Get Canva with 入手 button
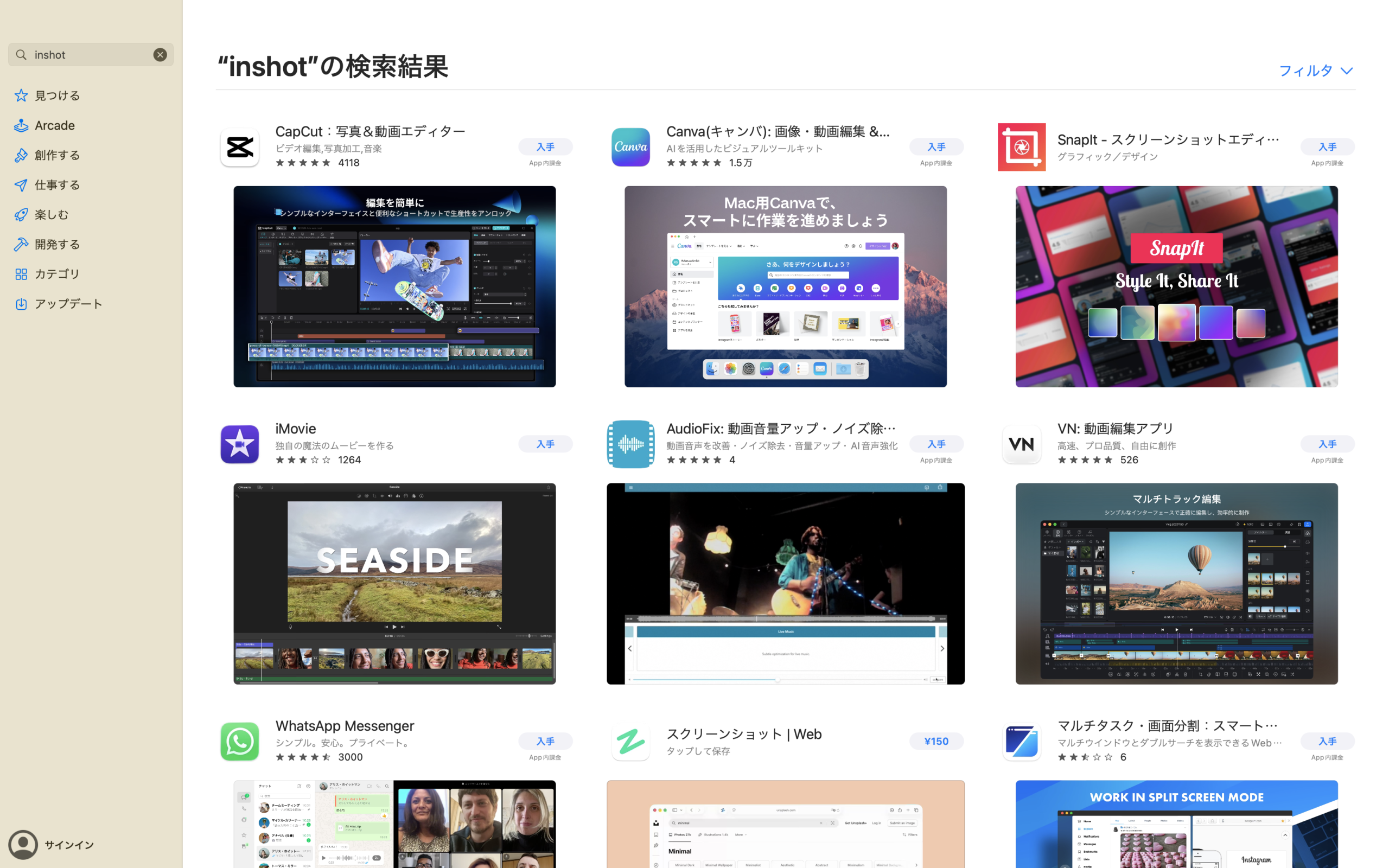The width and height of the screenshot is (1389, 868). point(936,147)
